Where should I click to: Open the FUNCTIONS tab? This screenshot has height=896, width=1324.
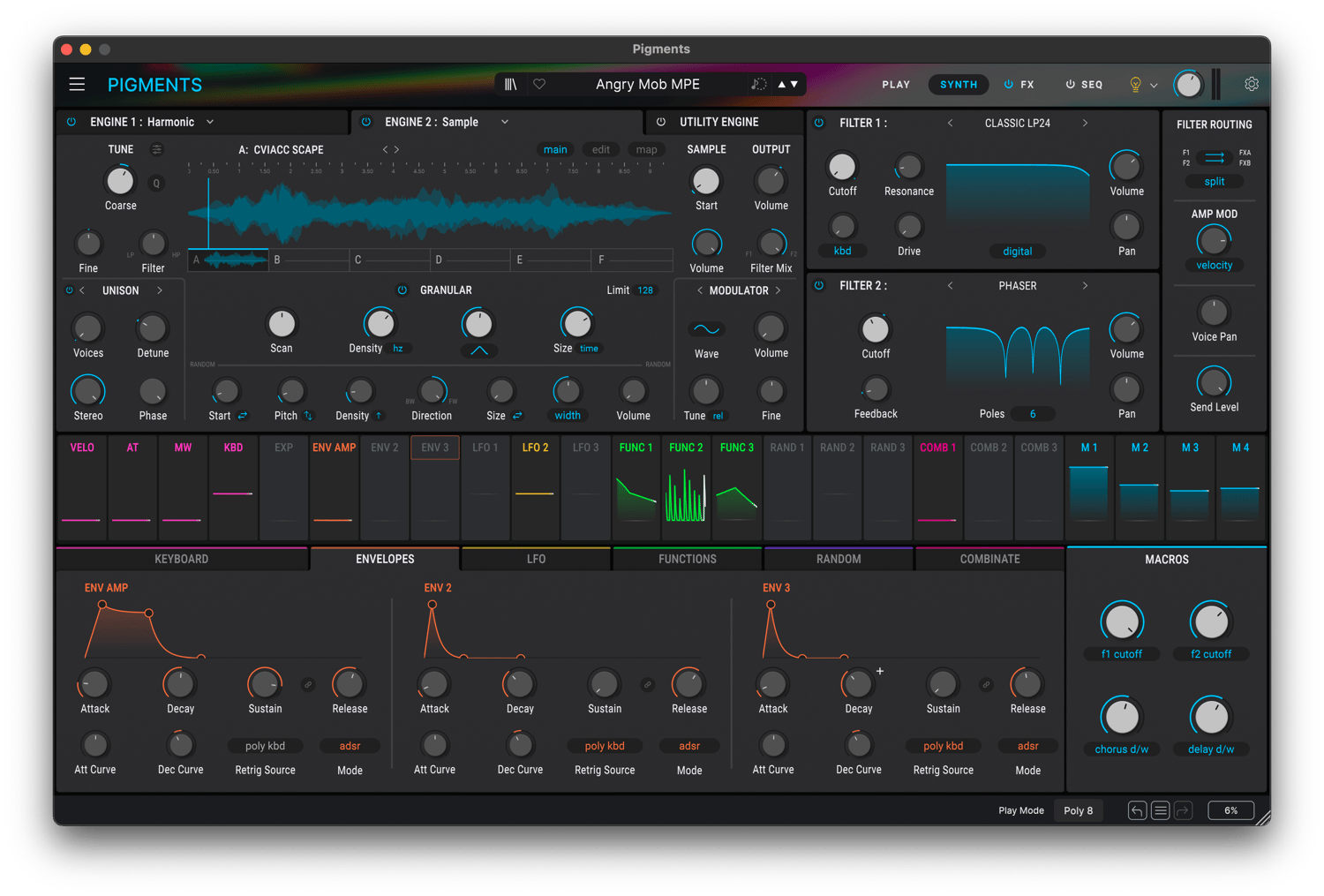(x=687, y=559)
